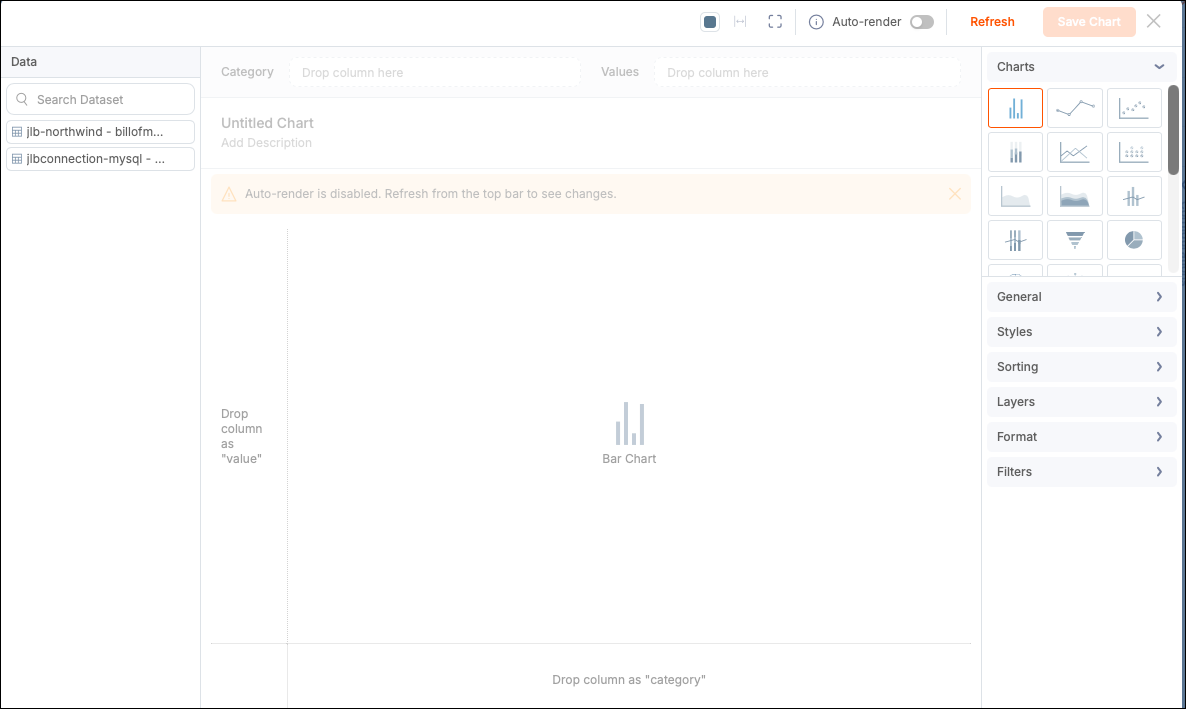Pick the Stacked area chart icon
The width and height of the screenshot is (1186, 709).
[1075, 196]
